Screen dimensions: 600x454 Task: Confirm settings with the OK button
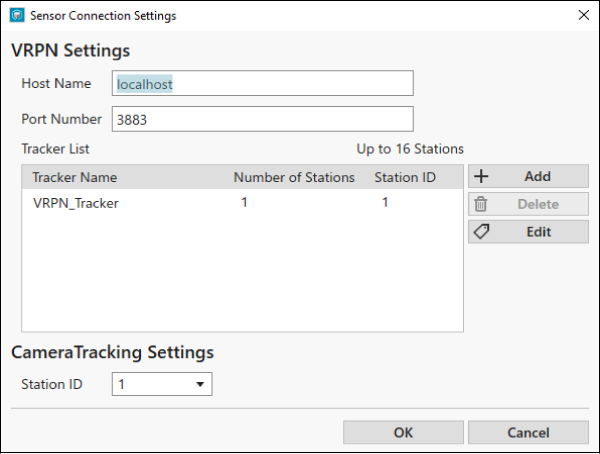pyautogui.click(x=403, y=433)
